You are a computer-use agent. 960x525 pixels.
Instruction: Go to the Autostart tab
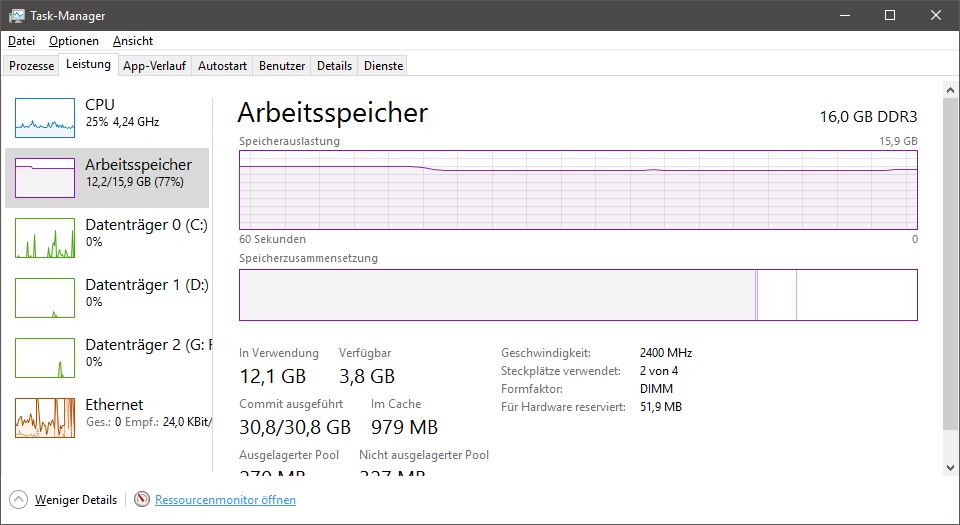click(x=222, y=66)
